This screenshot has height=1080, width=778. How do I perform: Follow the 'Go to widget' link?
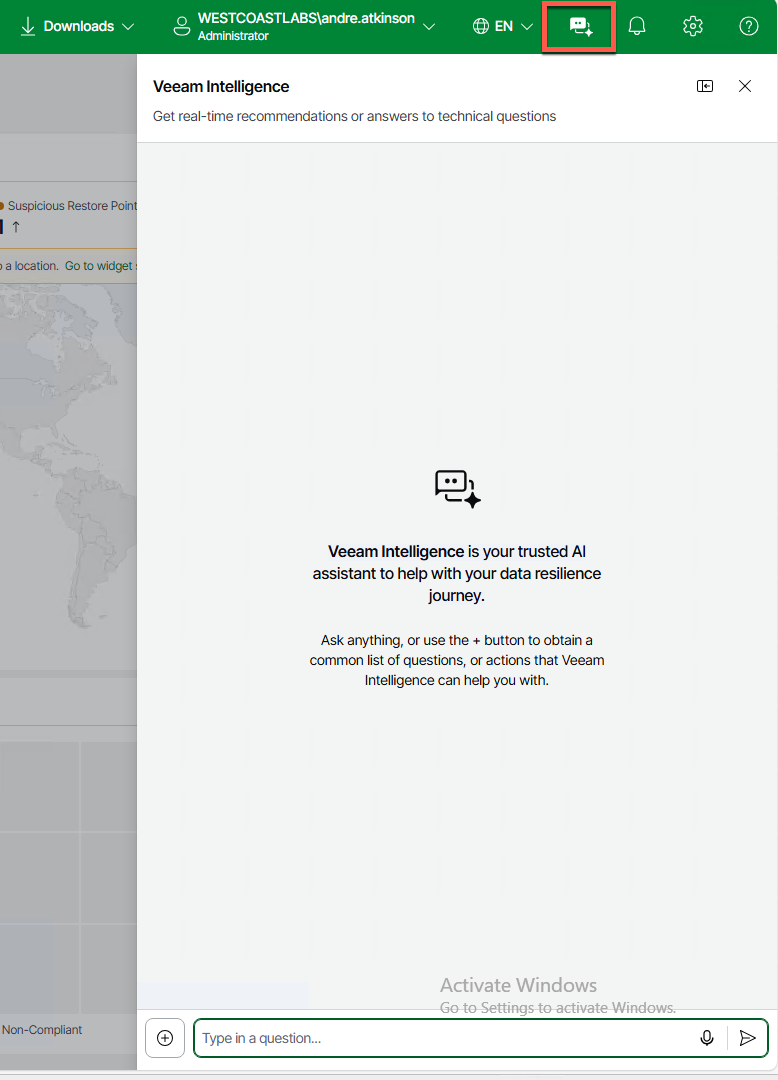(x=100, y=266)
